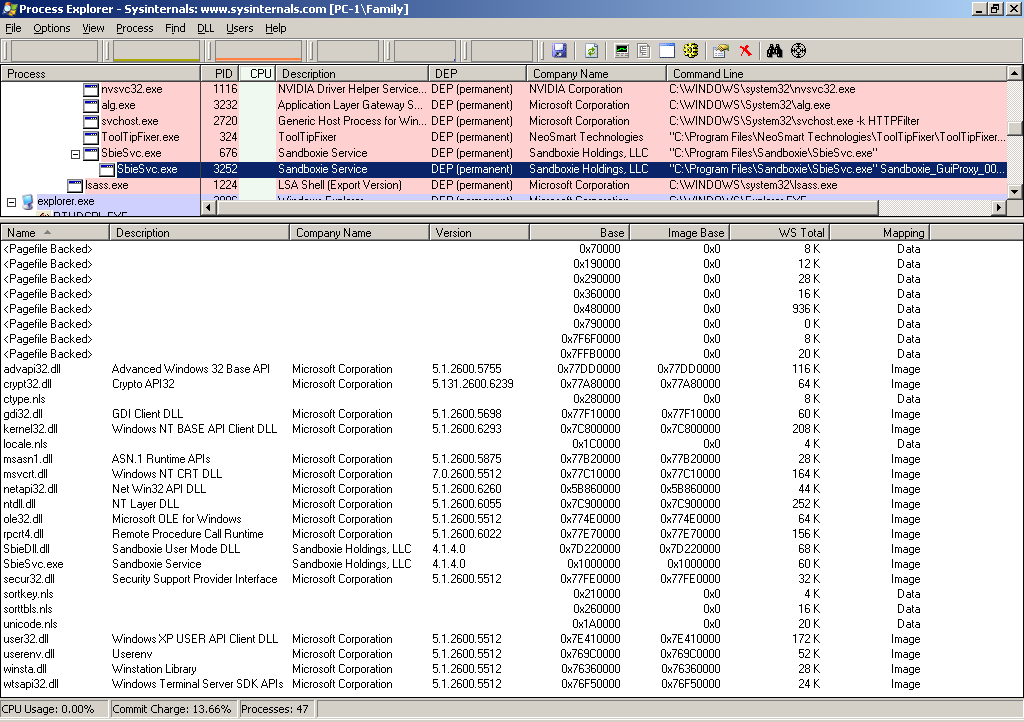This screenshot has width=1024, height=722.
Task: Click the icon of SbieSvc.exe PID 3252
Action: coord(107,169)
